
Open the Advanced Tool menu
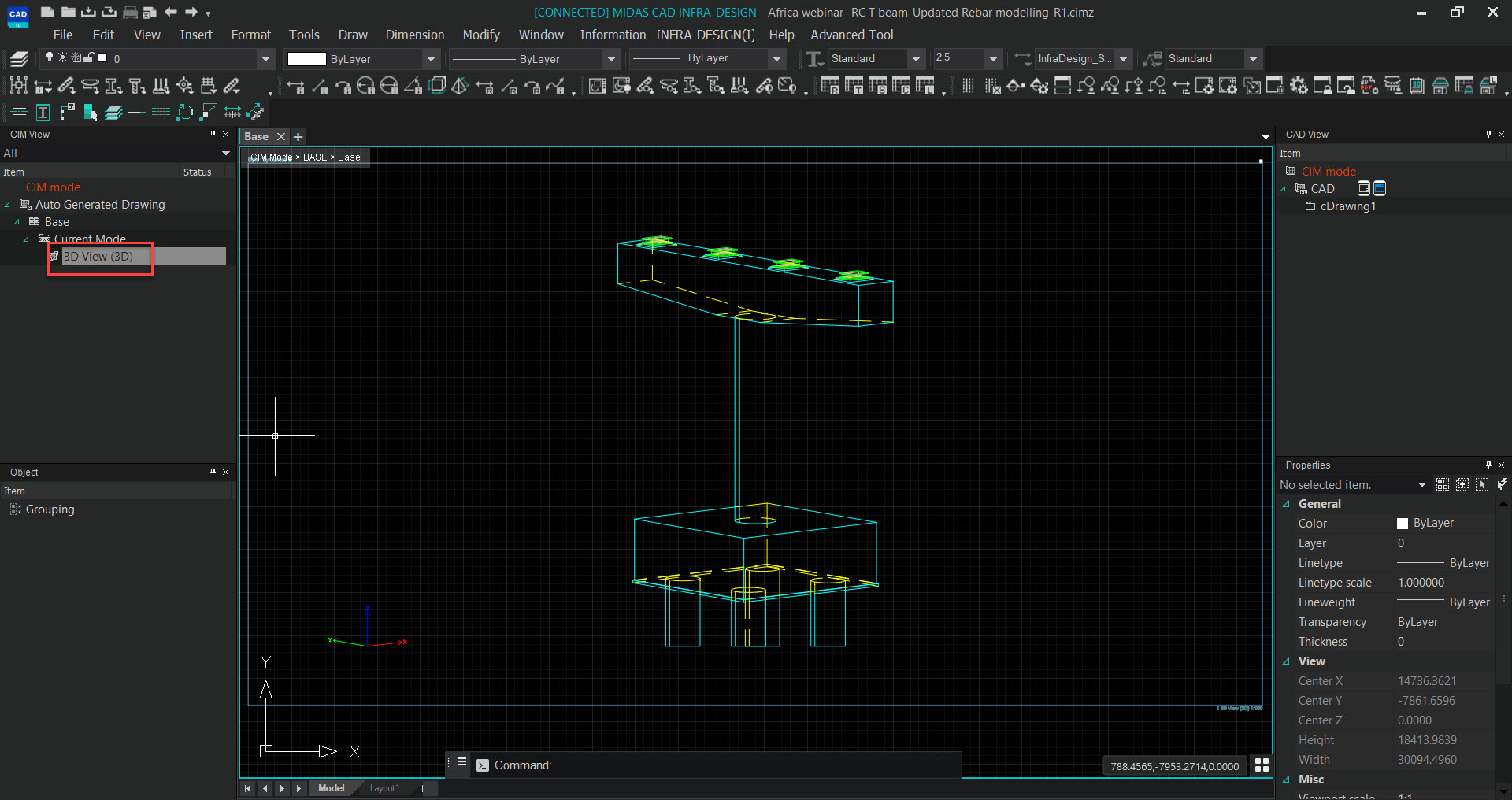pos(852,35)
